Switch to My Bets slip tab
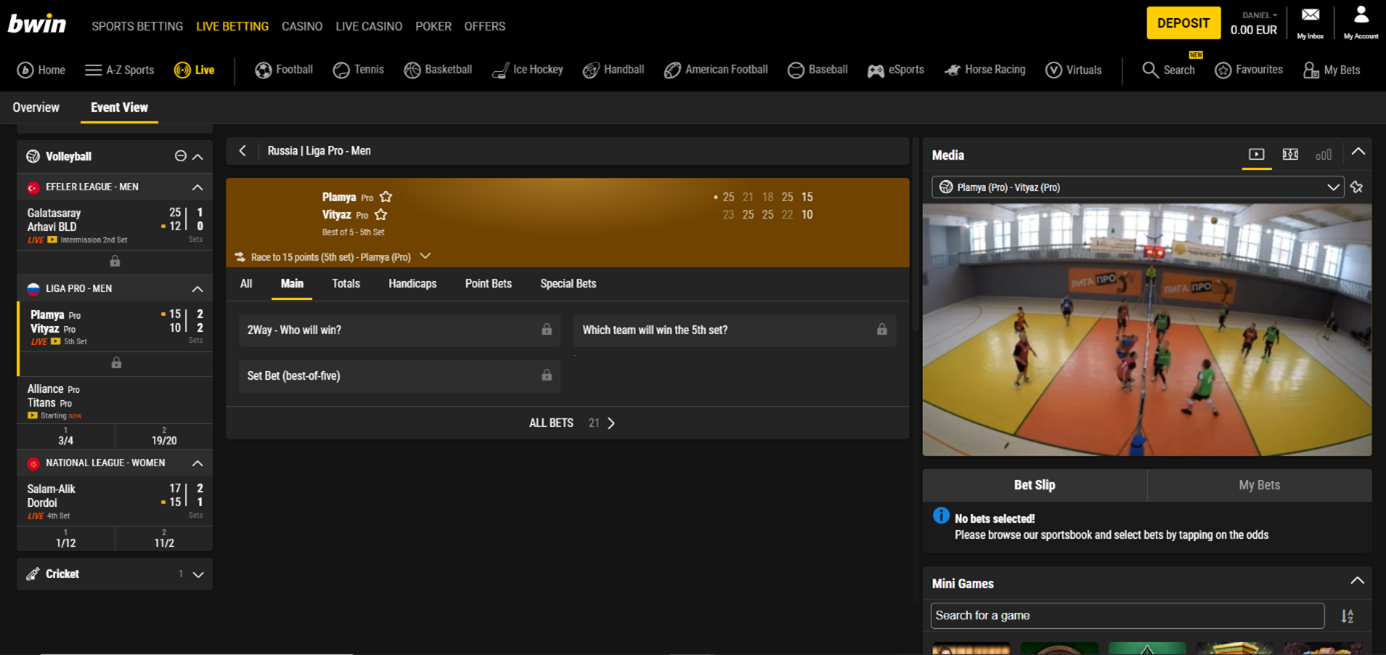Screen dimensions: 1386x655 tap(1259, 485)
